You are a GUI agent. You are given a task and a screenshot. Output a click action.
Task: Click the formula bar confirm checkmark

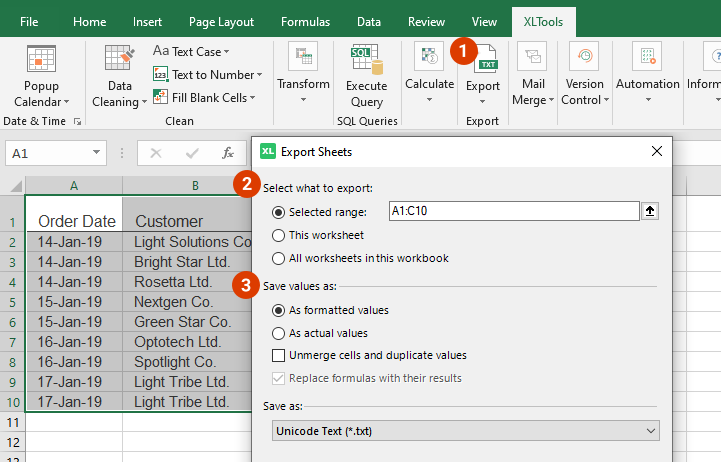point(192,153)
